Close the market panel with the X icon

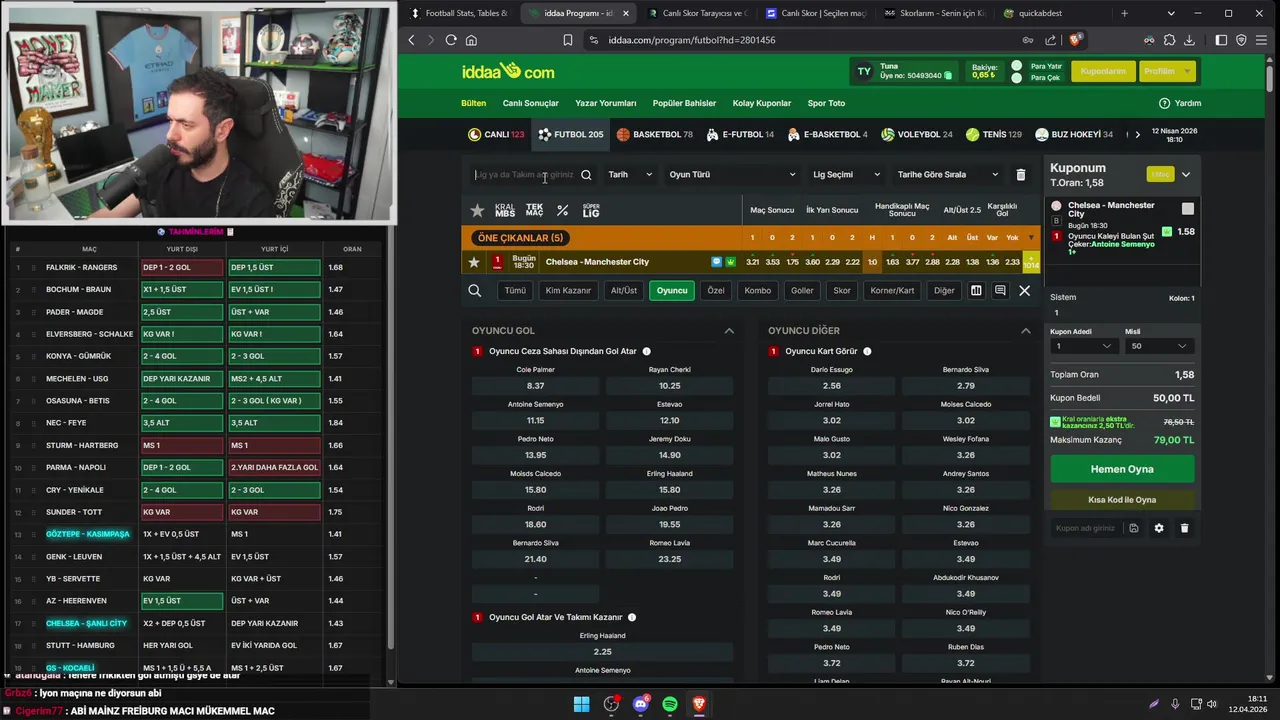[1024, 291]
